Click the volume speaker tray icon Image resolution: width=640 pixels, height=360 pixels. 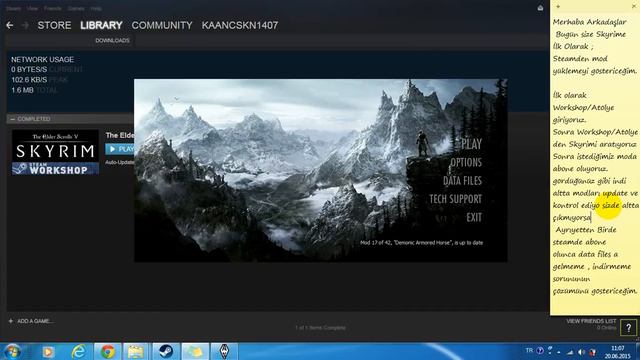pyautogui.click(x=581, y=352)
